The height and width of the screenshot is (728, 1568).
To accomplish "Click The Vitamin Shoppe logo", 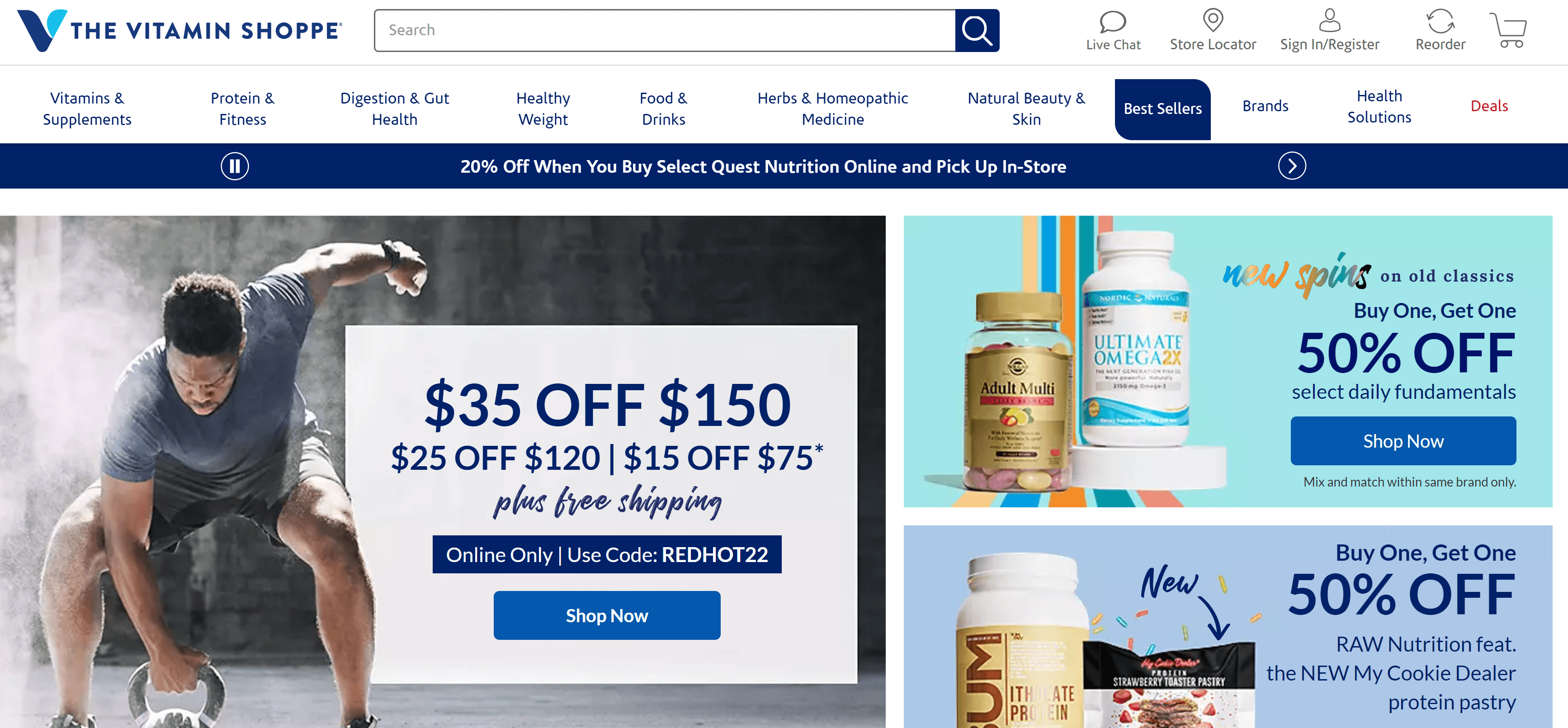I will pyautogui.click(x=179, y=30).
